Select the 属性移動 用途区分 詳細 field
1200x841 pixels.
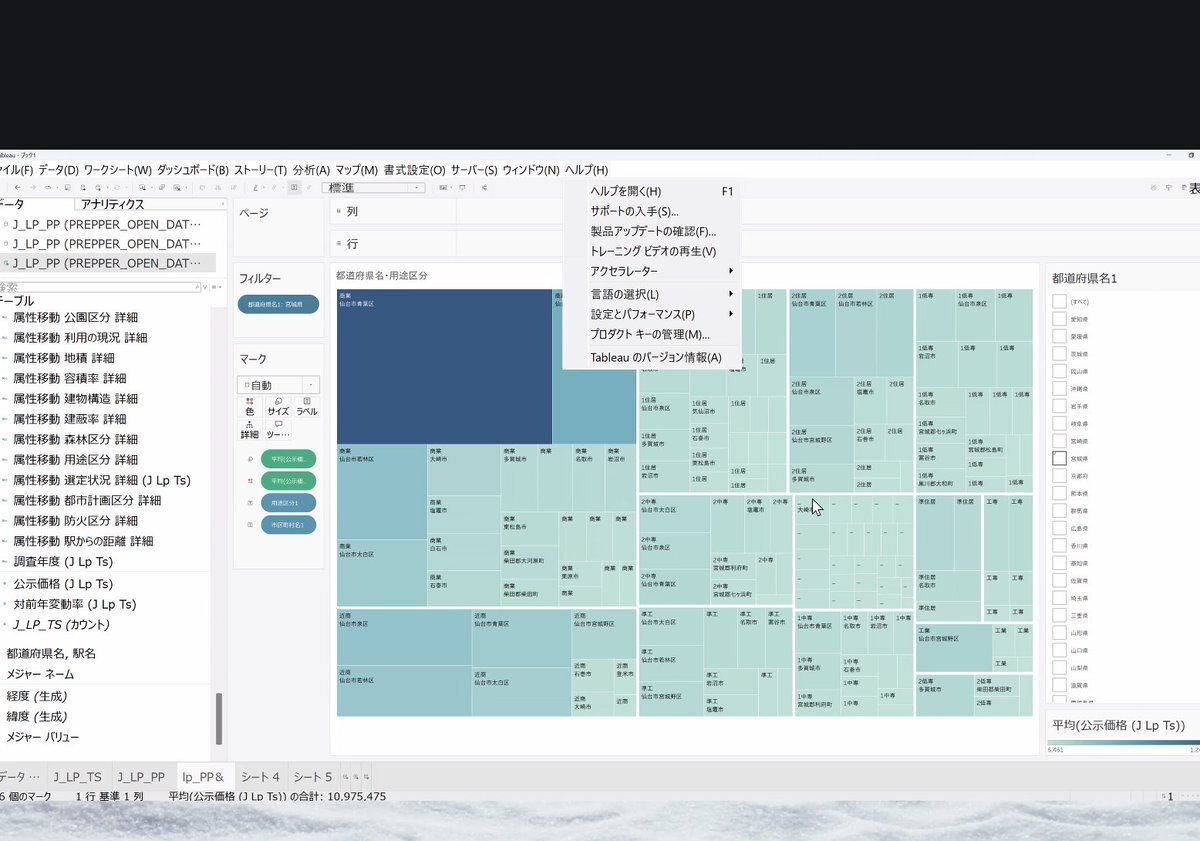point(75,459)
